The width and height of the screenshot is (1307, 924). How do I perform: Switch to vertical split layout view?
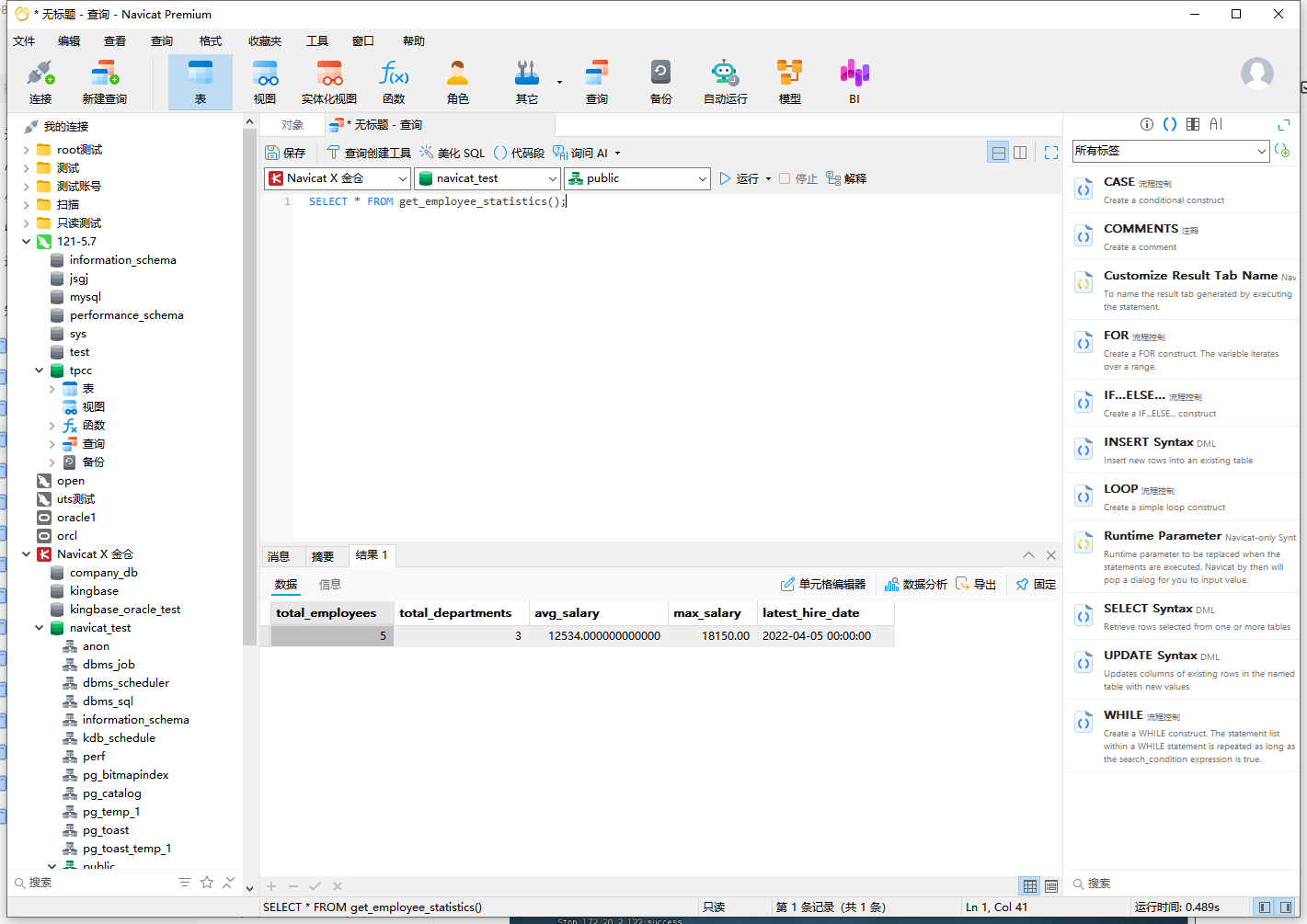[1020, 153]
